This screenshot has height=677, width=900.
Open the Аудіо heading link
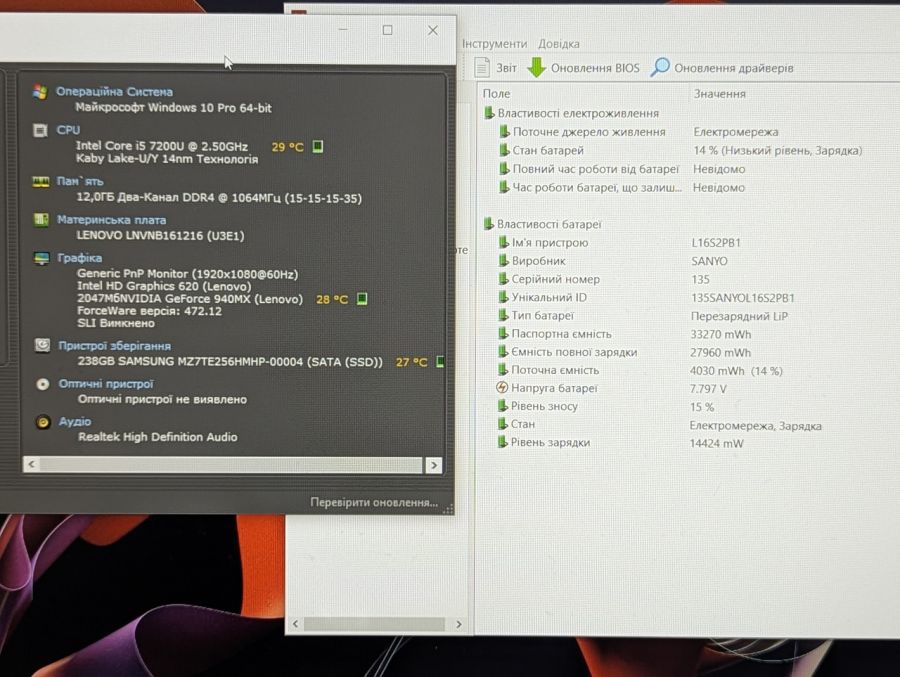75,421
